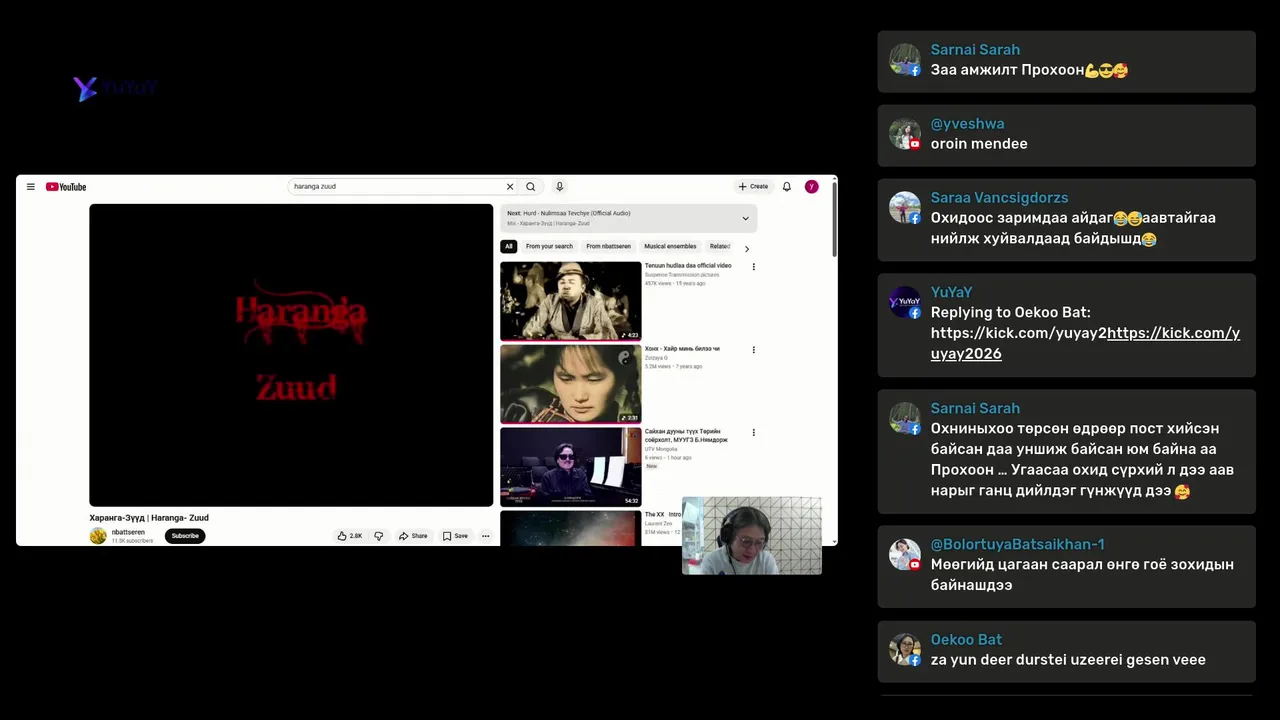The image size is (1280, 720).
Task: Share the Haranga Zuud video
Action: pyautogui.click(x=413, y=536)
